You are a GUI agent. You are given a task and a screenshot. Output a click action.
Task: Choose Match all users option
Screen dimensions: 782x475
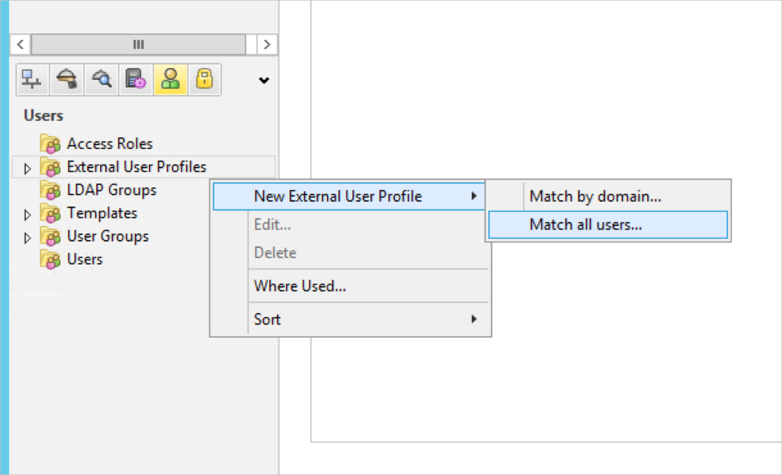[x=585, y=225]
